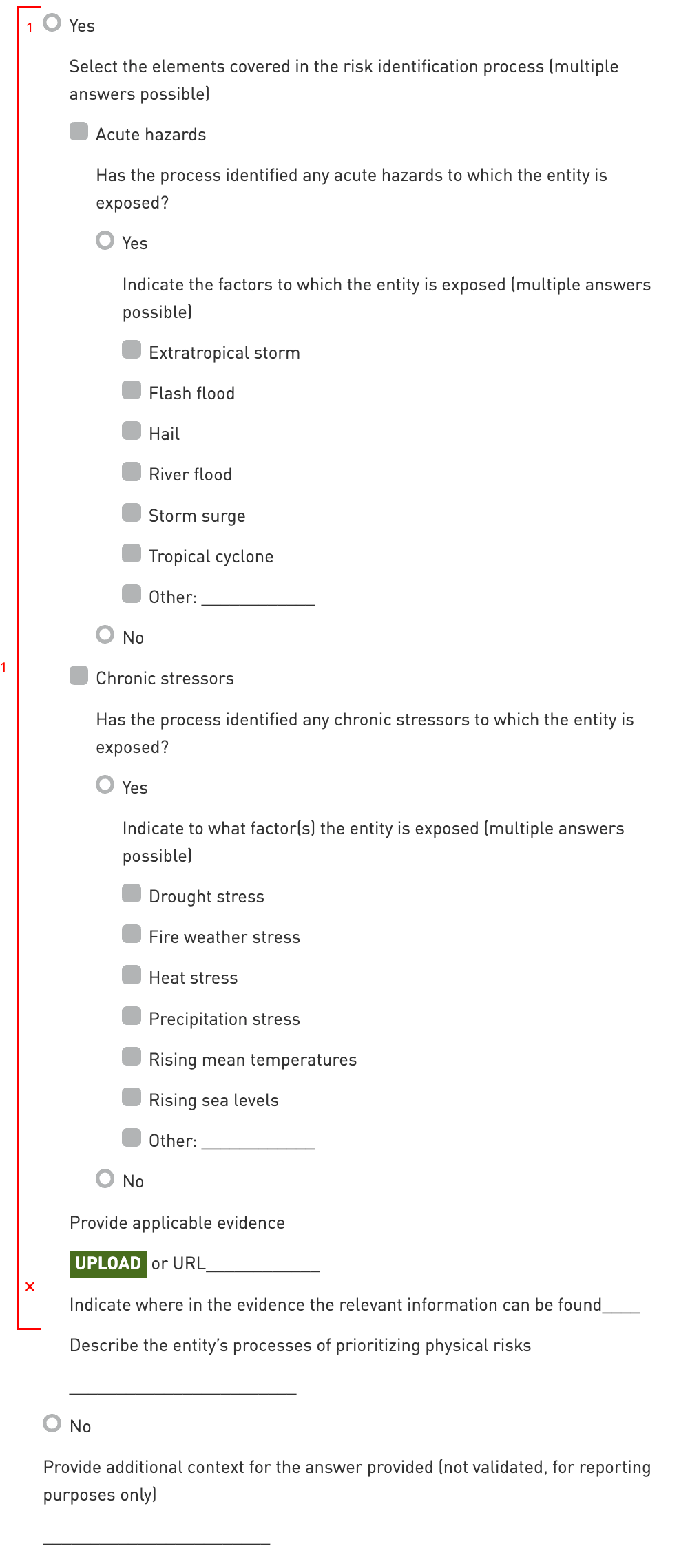Click the red X validation marker

pos(30,1286)
